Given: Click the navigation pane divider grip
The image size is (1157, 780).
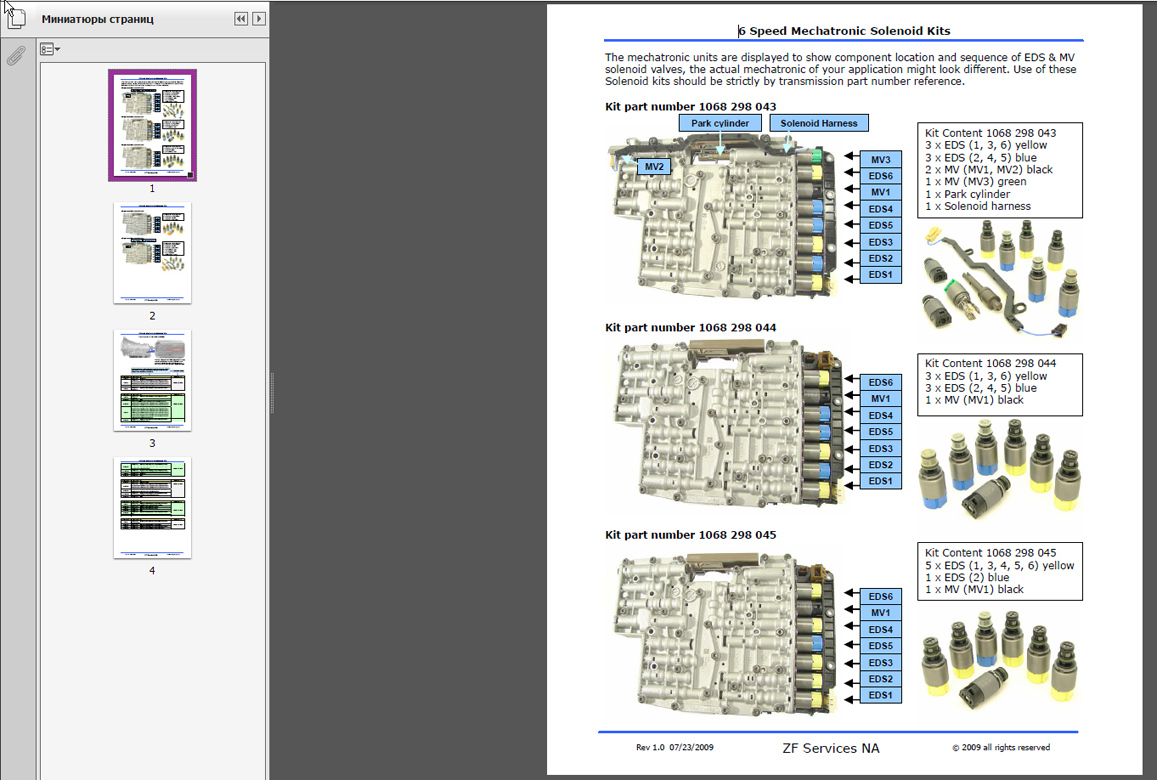Looking at the screenshot, I should [272, 392].
